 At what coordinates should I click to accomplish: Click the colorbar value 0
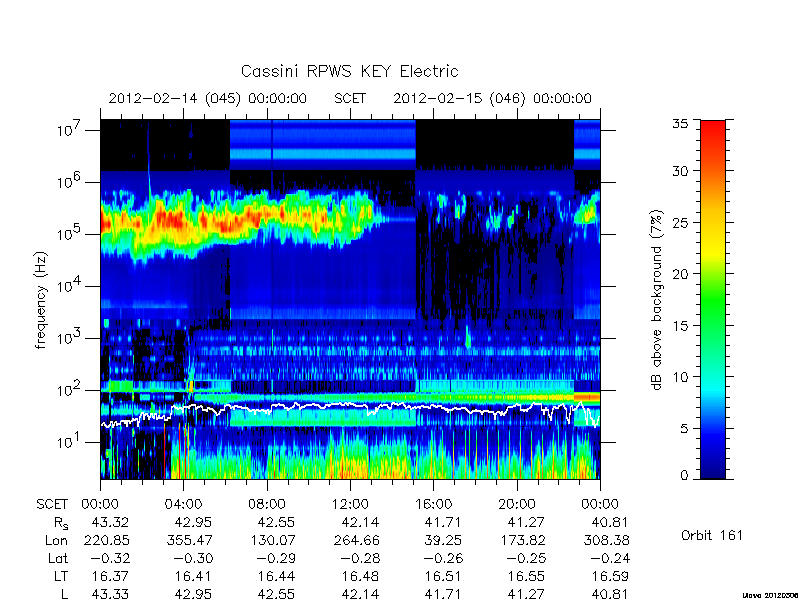pyautogui.click(x=684, y=475)
